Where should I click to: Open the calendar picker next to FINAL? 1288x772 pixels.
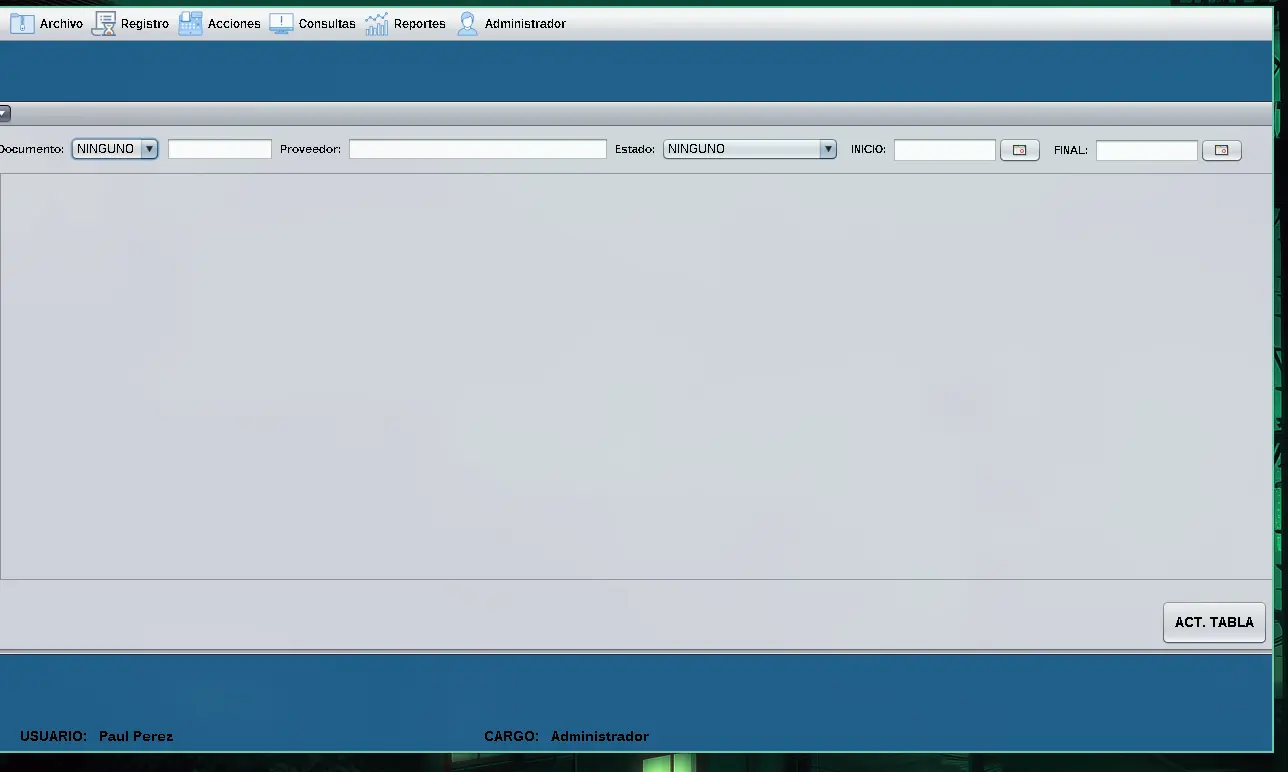1222,150
